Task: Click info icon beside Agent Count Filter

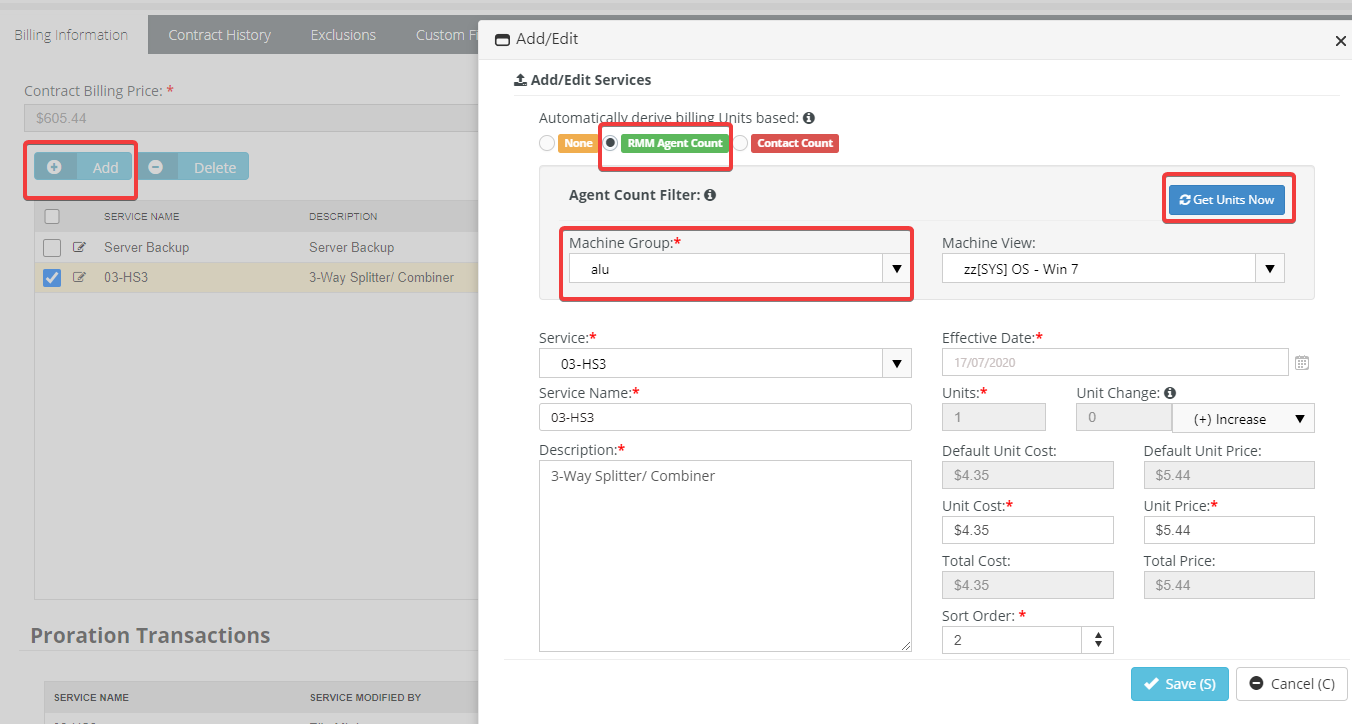Action: [x=709, y=195]
